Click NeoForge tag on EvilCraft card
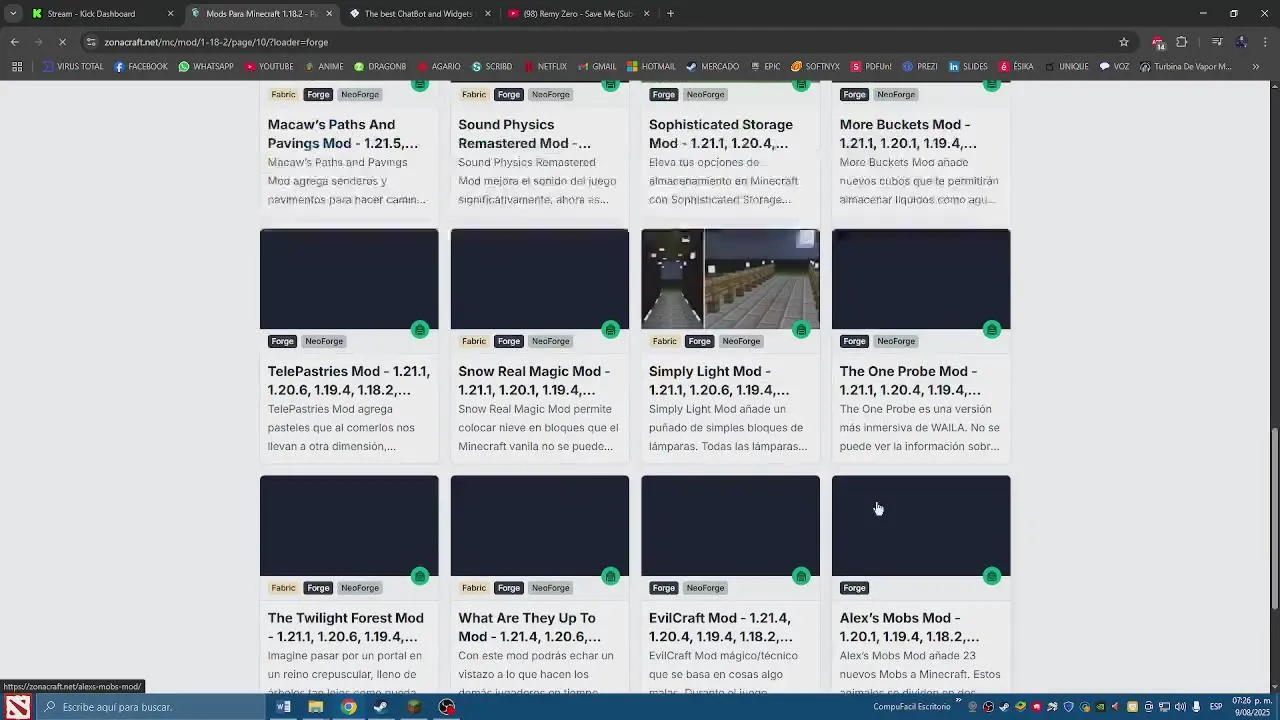The width and height of the screenshot is (1280, 720). point(705,588)
